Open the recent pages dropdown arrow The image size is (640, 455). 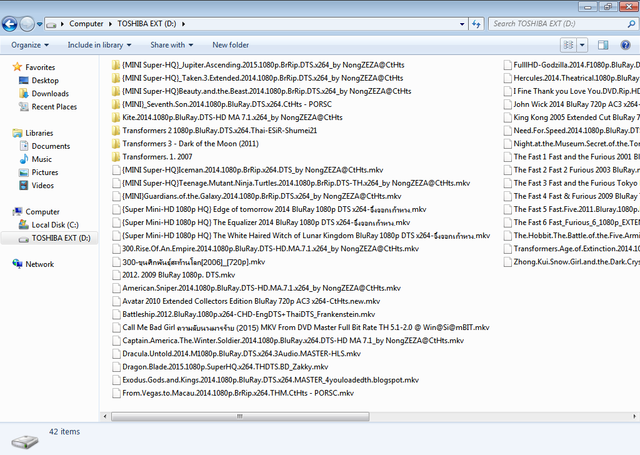click(x=40, y=24)
